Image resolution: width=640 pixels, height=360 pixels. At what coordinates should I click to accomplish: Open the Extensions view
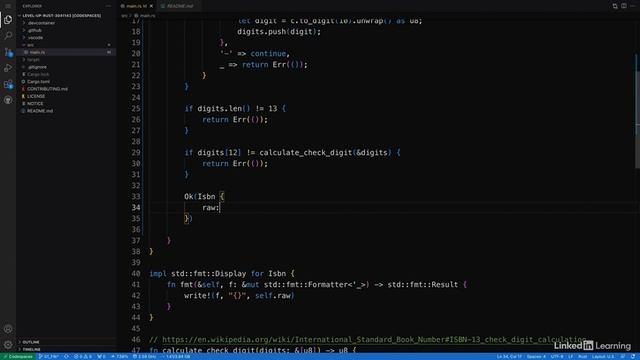point(8,84)
